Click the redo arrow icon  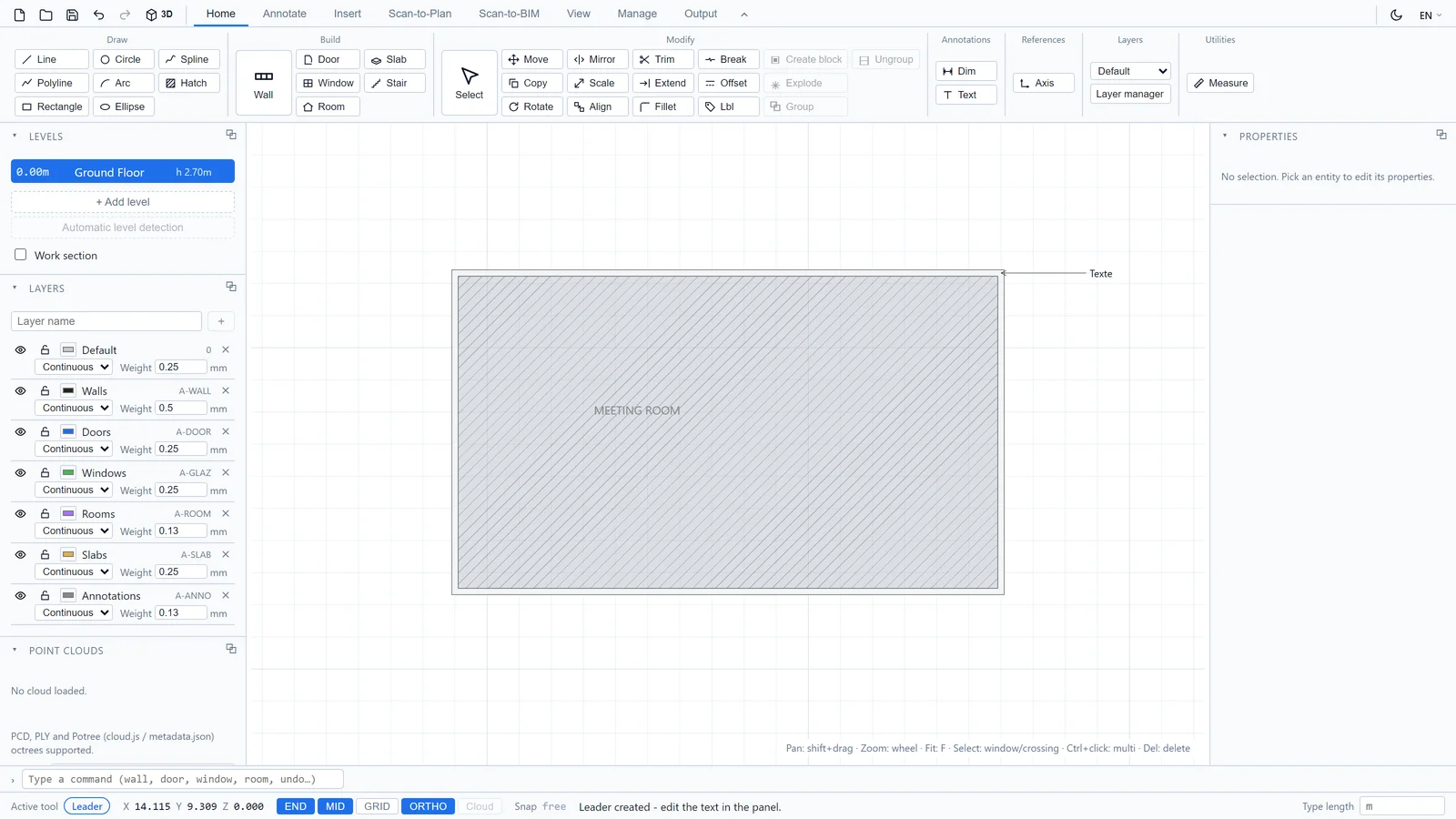coord(125,15)
